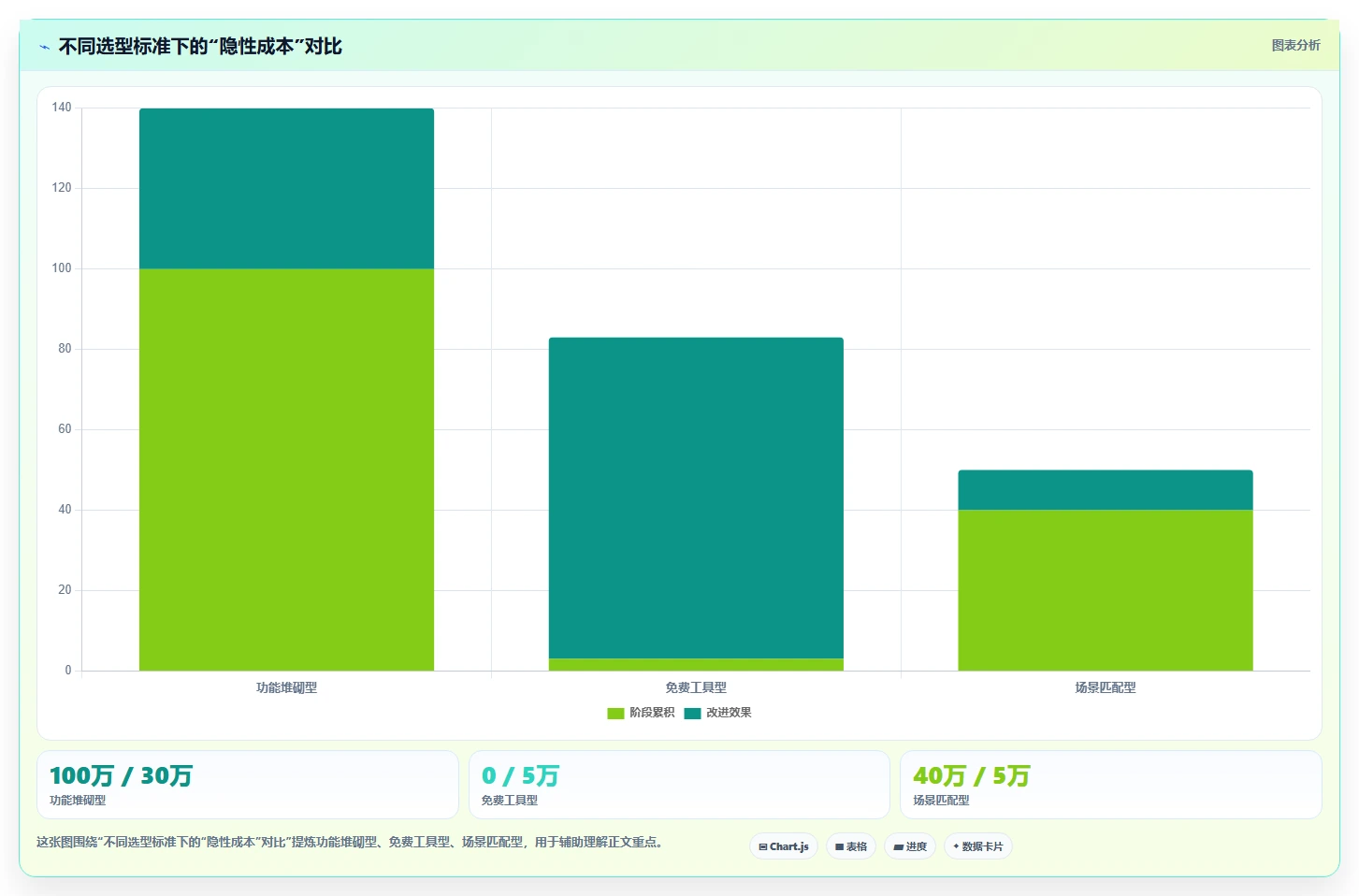This screenshot has height=896, width=1359.
Task: Click the 功能堆砌型 x-axis label
Action: [286, 687]
